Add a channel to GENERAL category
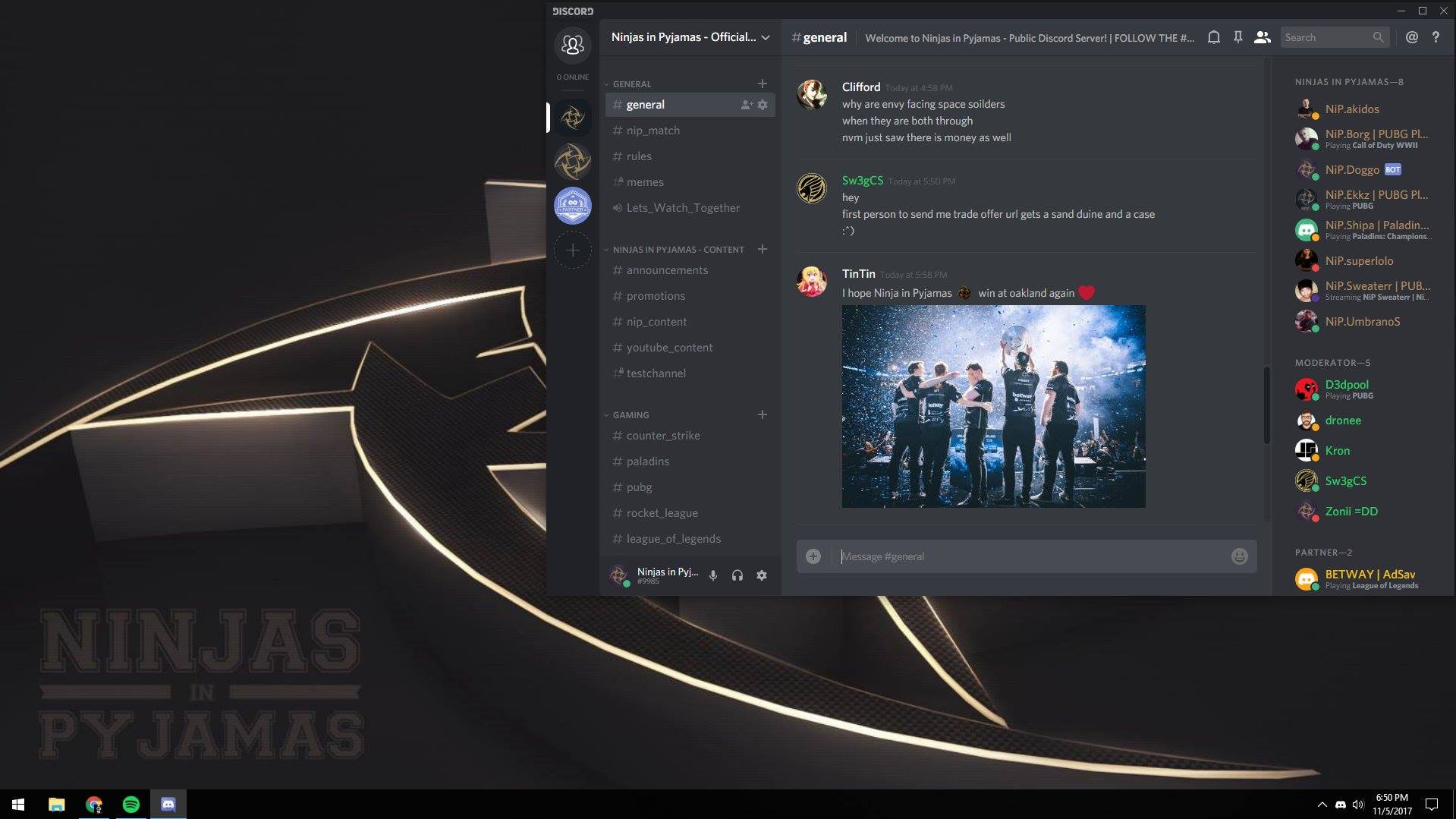Screen dimensions: 1456x819 762,83
